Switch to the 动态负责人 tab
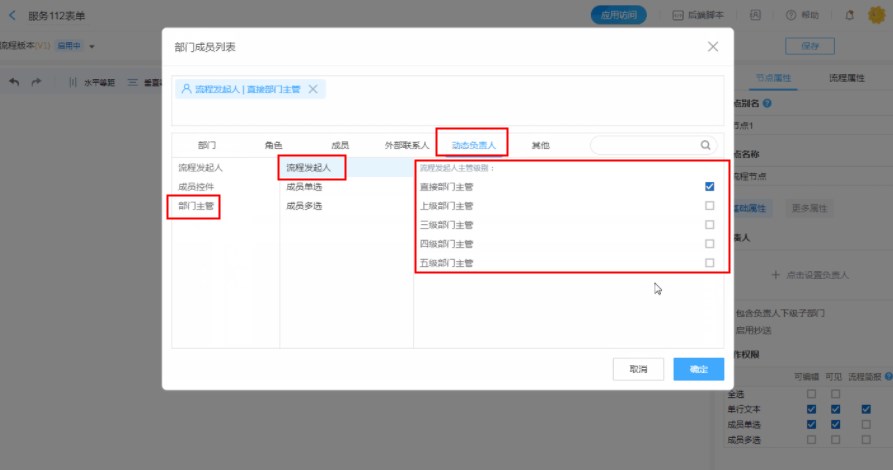This screenshot has height=470, width=893. click(x=473, y=145)
